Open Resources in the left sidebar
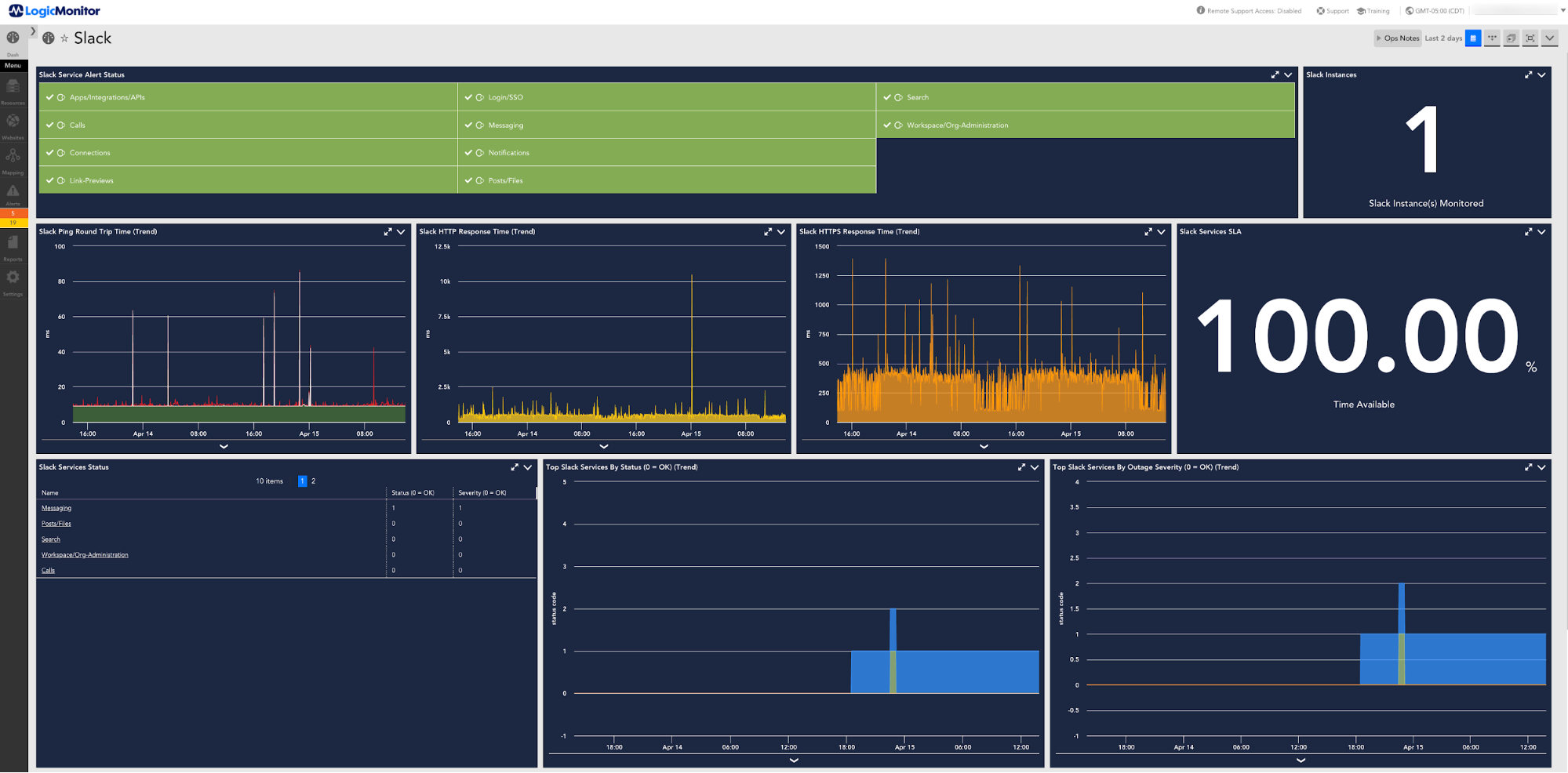1568x773 pixels. (x=13, y=91)
